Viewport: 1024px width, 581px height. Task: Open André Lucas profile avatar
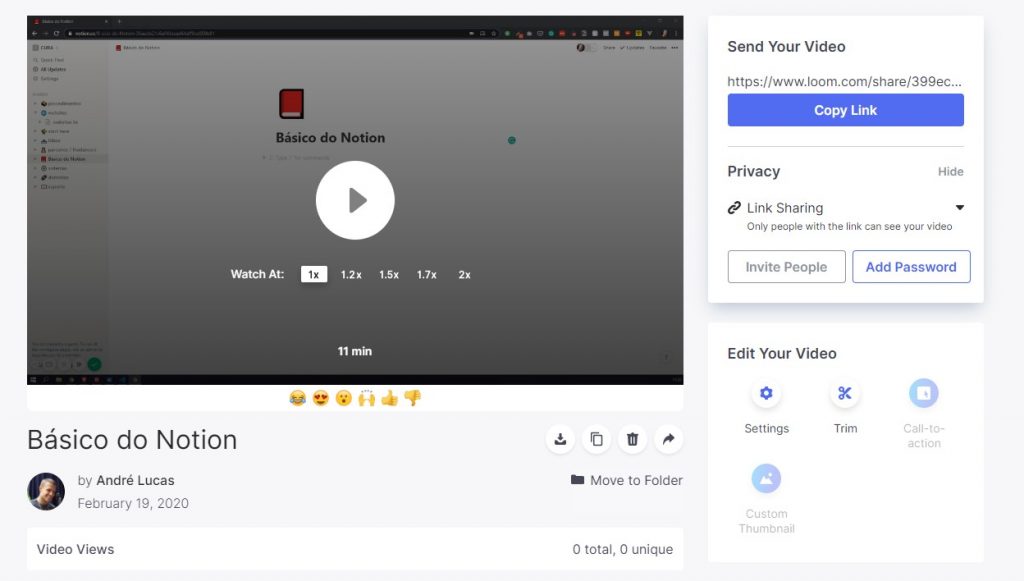click(46, 492)
